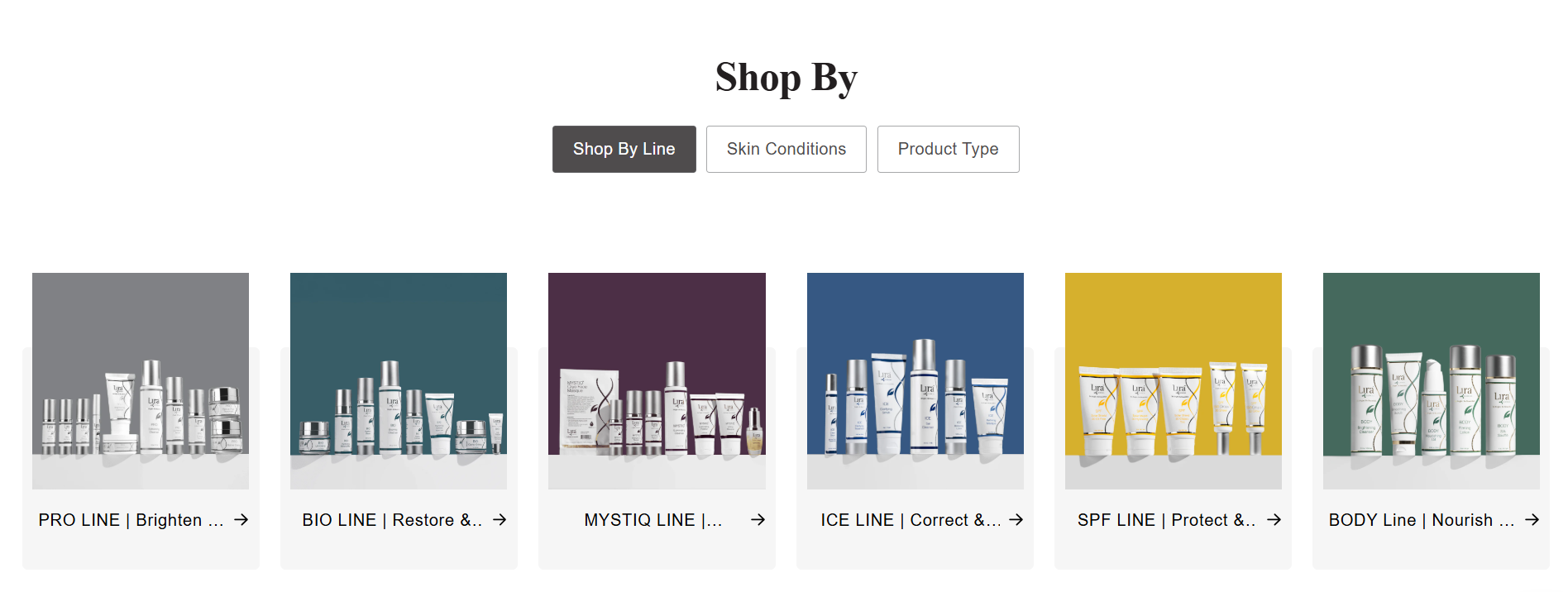Open the SPF LINE | Protect link

[x=1166, y=520]
